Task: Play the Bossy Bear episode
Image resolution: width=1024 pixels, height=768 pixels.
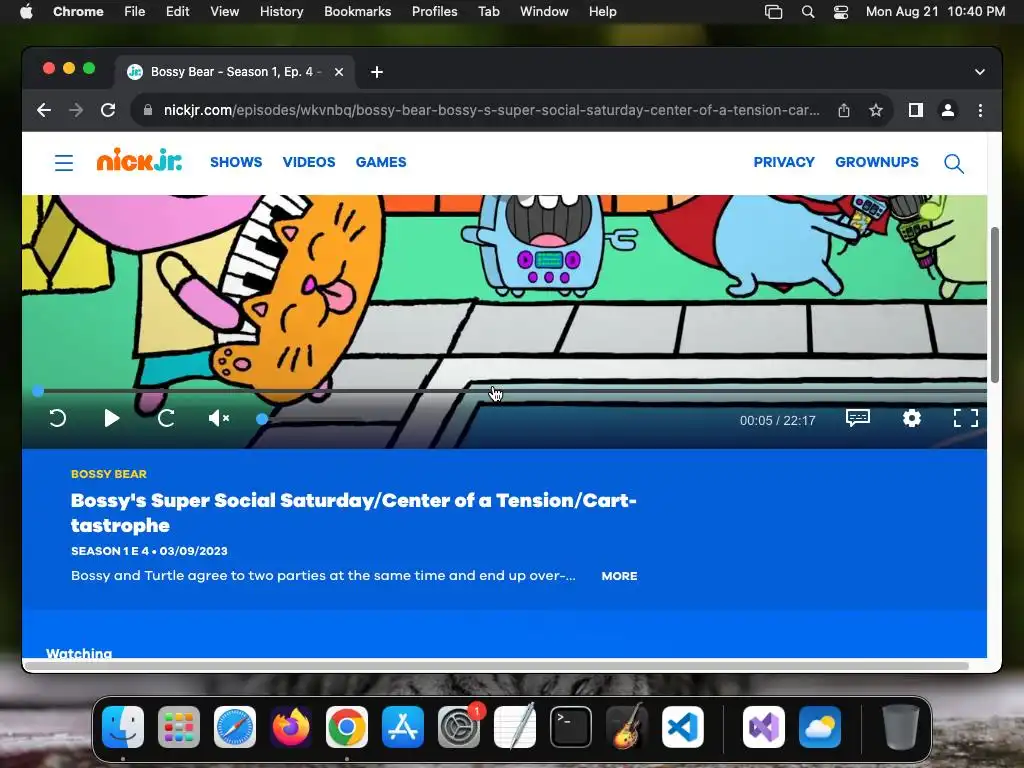Action: point(112,418)
